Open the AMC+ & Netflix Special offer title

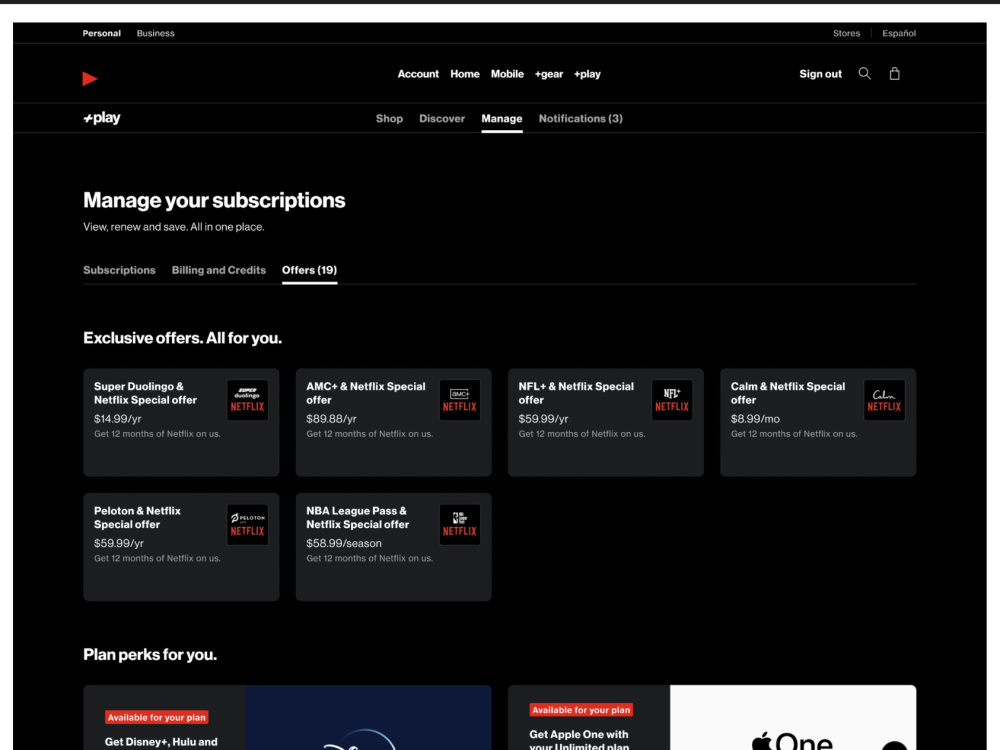[366, 393]
